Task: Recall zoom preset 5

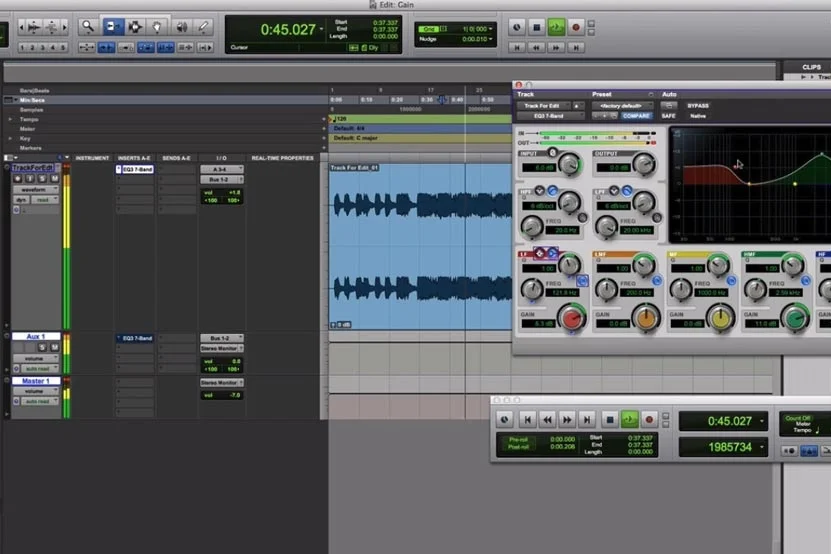Action: tap(63, 48)
